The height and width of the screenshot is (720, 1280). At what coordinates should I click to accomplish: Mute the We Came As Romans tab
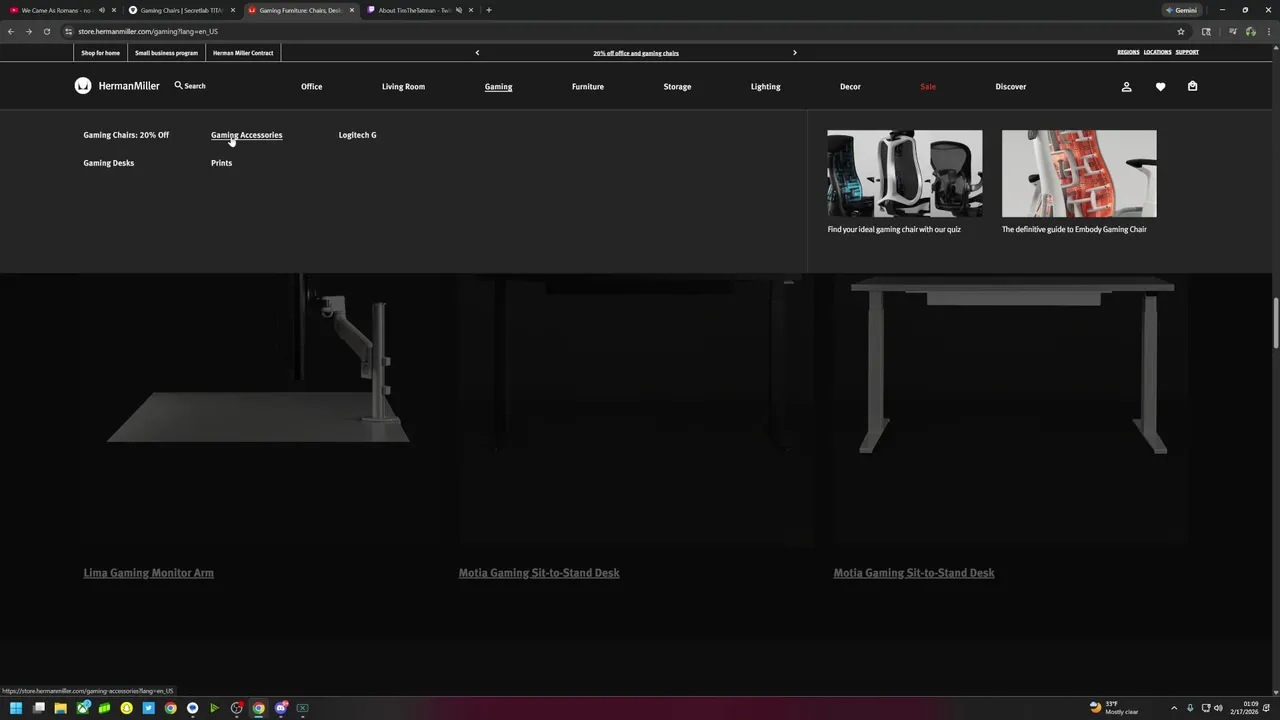point(102,10)
